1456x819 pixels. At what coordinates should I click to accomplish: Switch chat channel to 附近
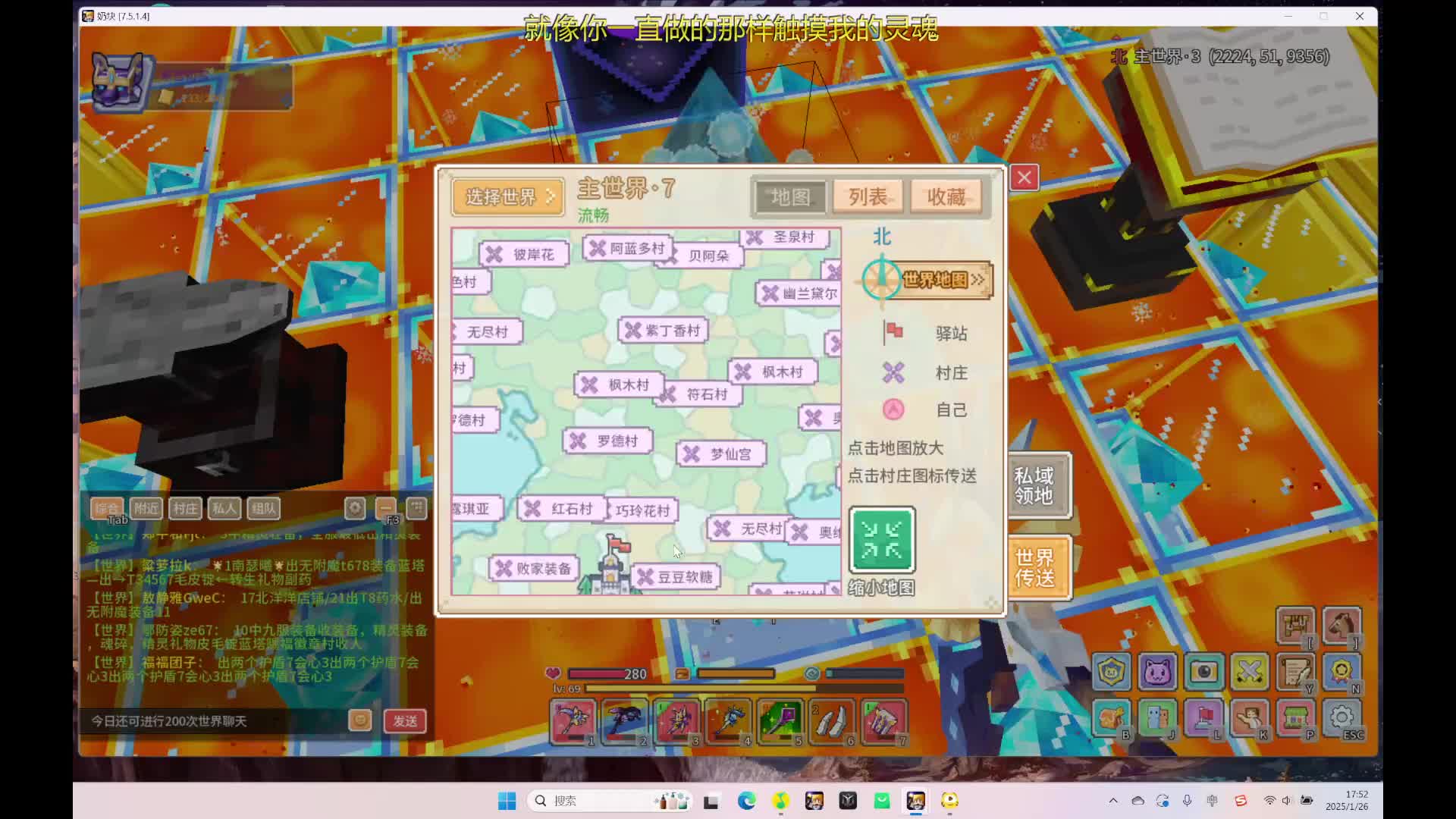pyautogui.click(x=146, y=509)
